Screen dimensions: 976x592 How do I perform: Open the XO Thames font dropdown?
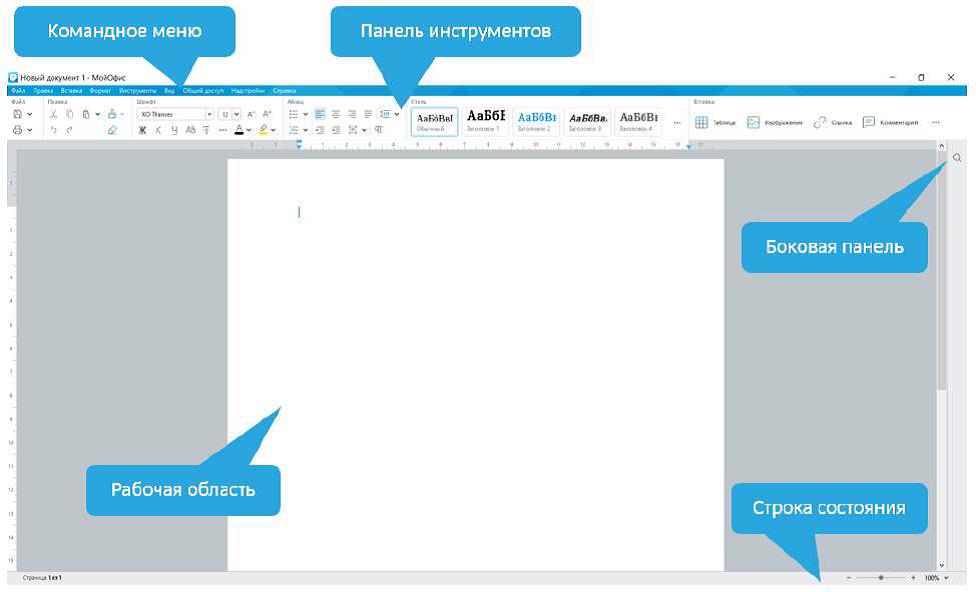point(209,114)
